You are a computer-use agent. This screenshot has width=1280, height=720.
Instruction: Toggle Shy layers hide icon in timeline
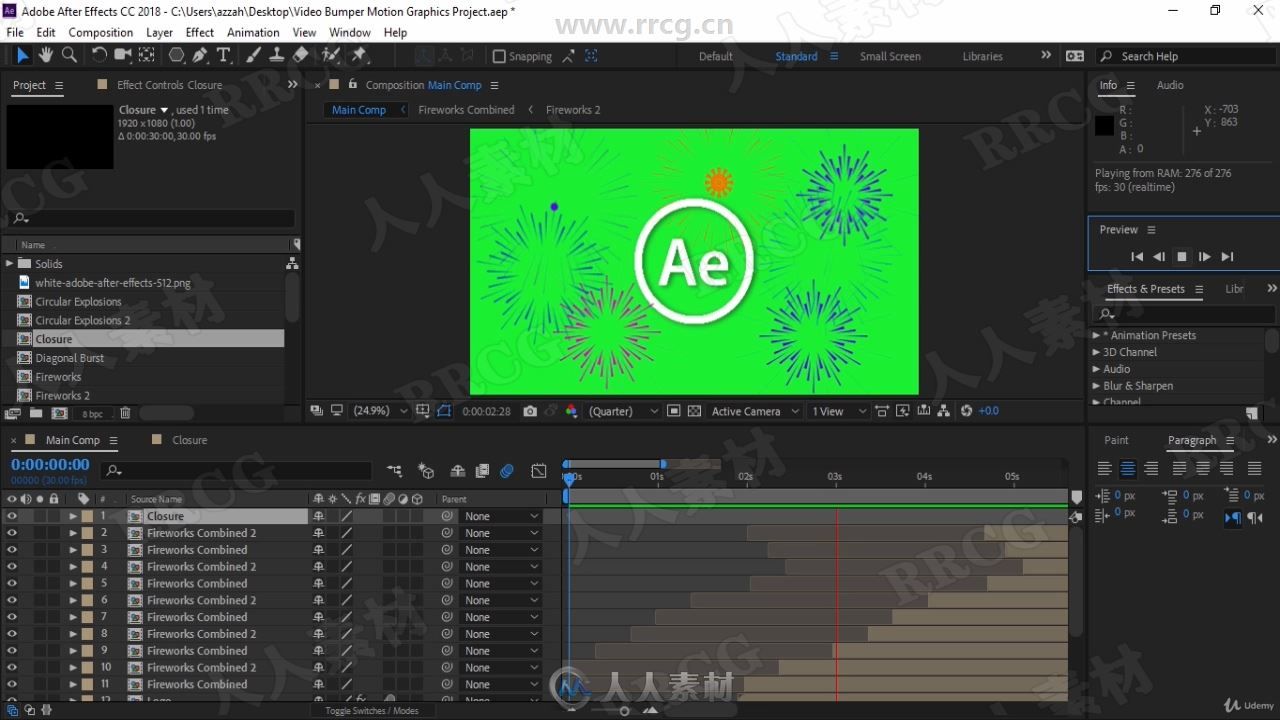(458, 470)
